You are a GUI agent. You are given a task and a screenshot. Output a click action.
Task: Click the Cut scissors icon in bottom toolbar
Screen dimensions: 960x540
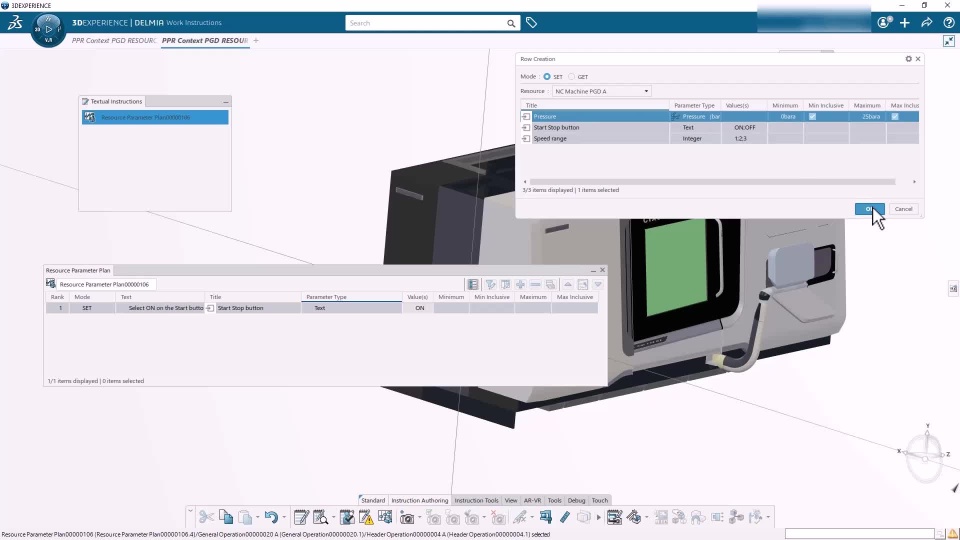click(206, 517)
